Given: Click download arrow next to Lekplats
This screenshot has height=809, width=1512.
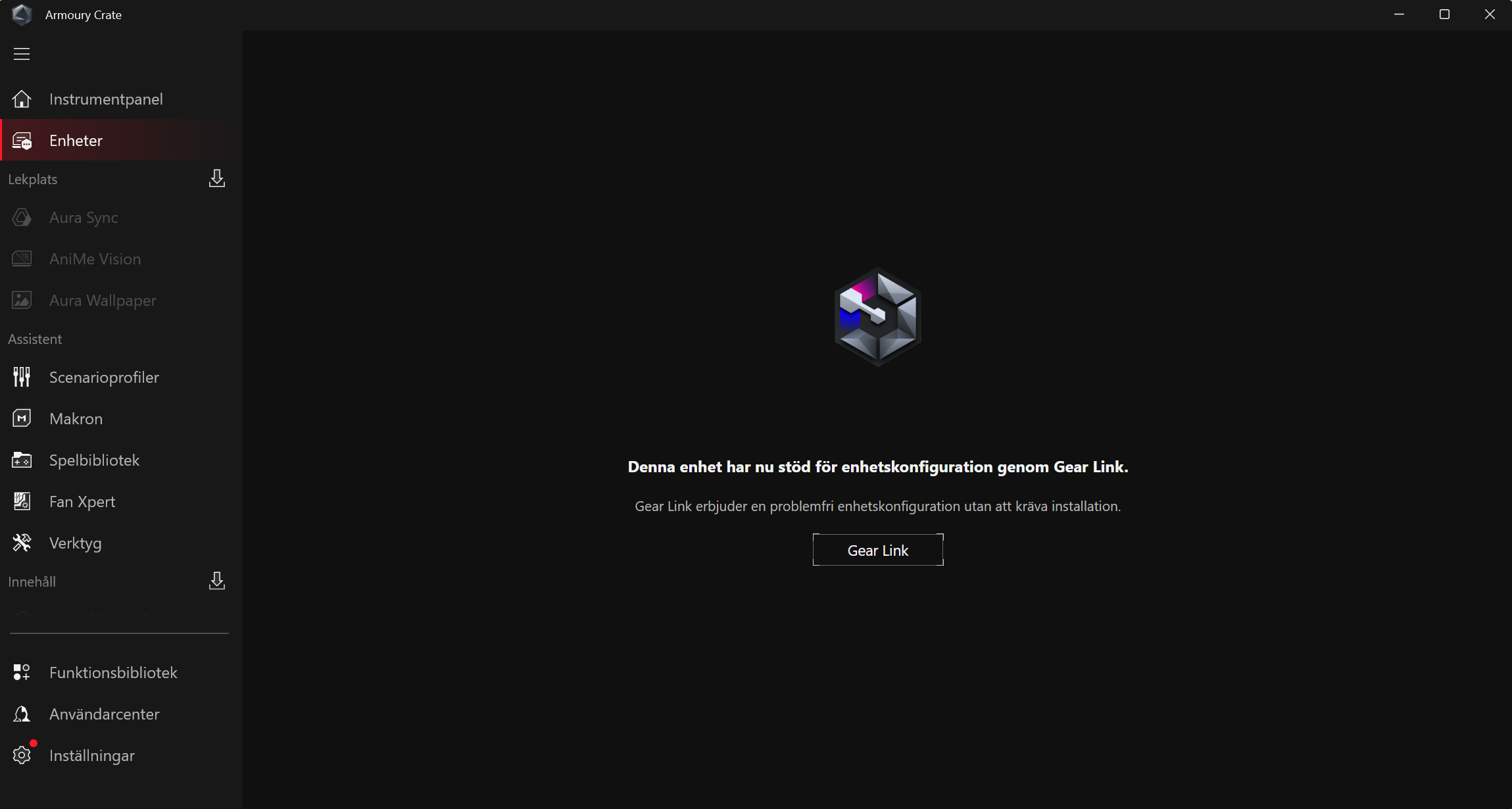Looking at the screenshot, I should (x=217, y=179).
